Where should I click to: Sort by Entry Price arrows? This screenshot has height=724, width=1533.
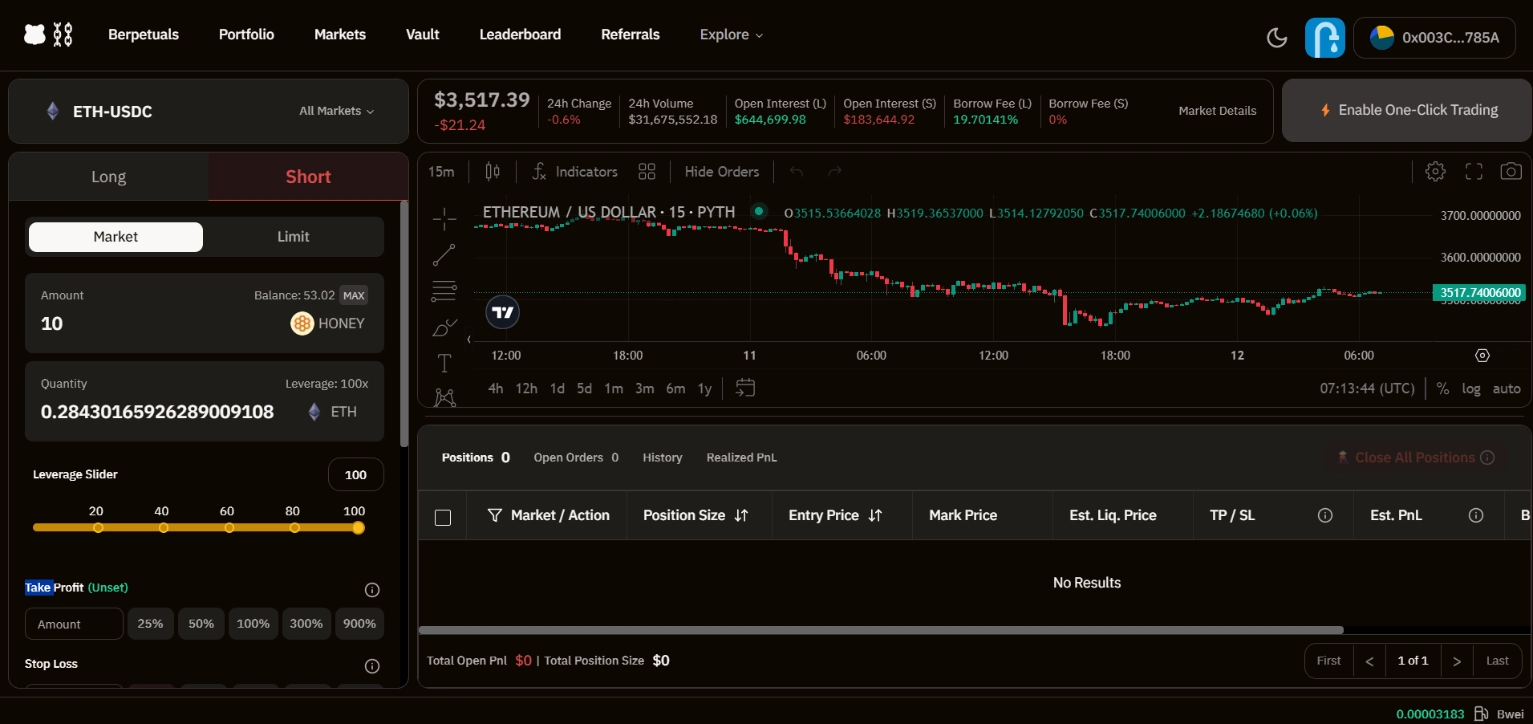click(x=875, y=515)
